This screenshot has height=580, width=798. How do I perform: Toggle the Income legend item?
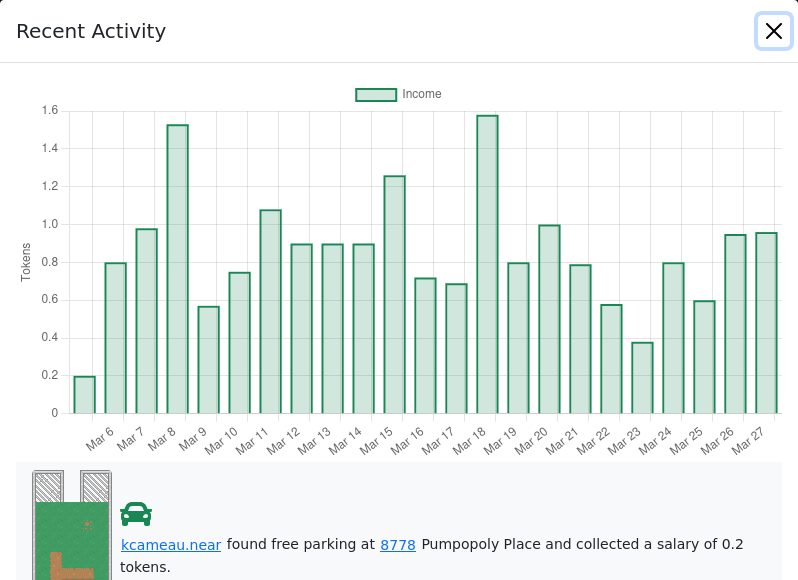[398, 95]
